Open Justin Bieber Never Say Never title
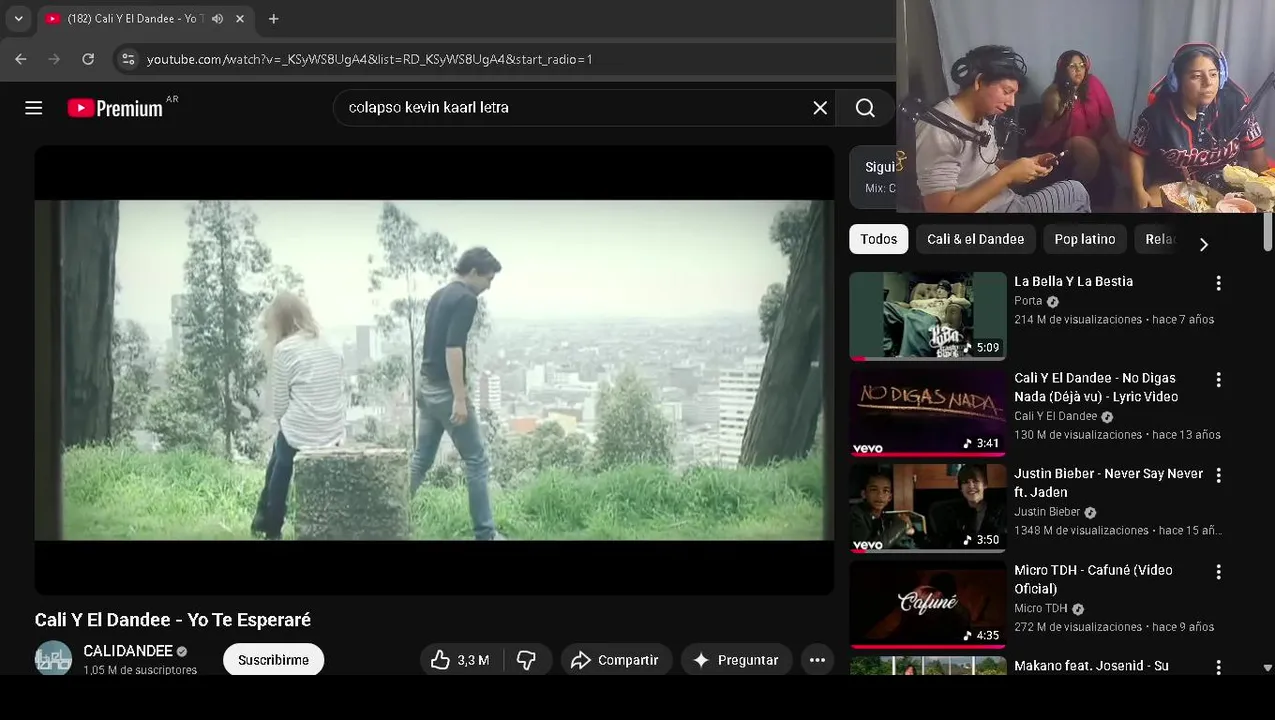 (1108, 483)
